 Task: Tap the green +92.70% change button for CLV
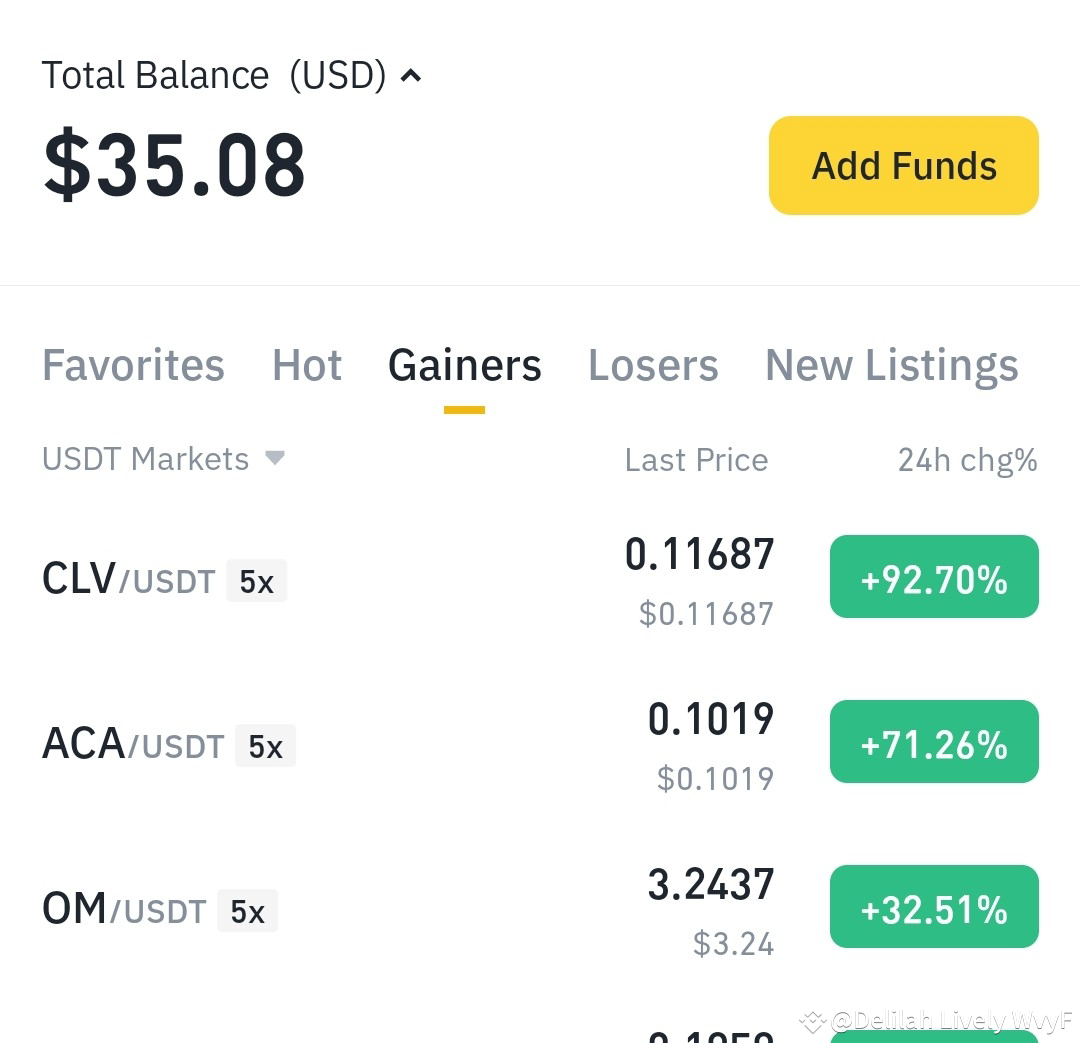click(x=933, y=576)
